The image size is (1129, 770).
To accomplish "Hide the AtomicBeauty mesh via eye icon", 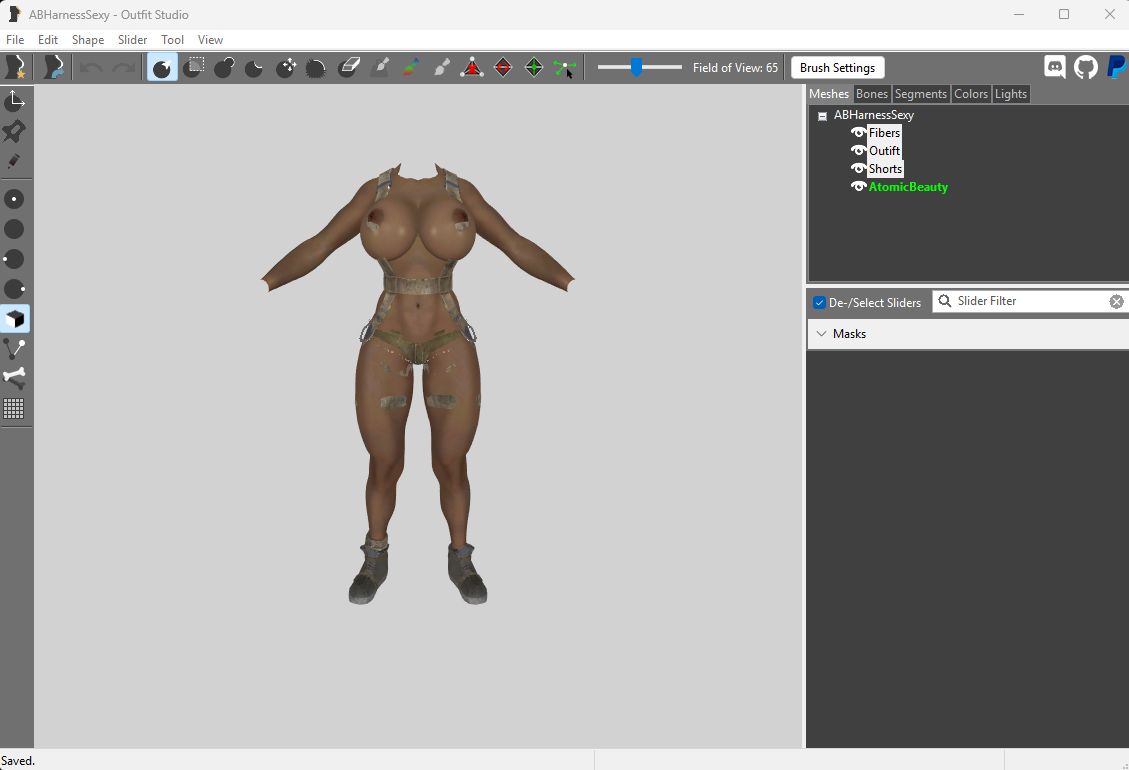I will coord(858,187).
